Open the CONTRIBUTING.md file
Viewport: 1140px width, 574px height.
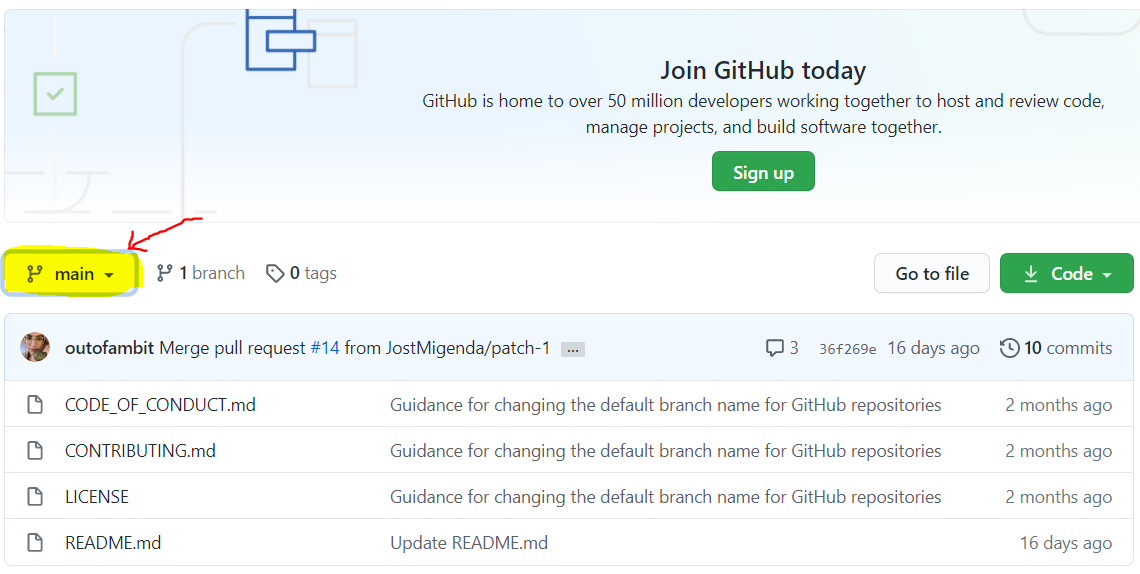[140, 450]
